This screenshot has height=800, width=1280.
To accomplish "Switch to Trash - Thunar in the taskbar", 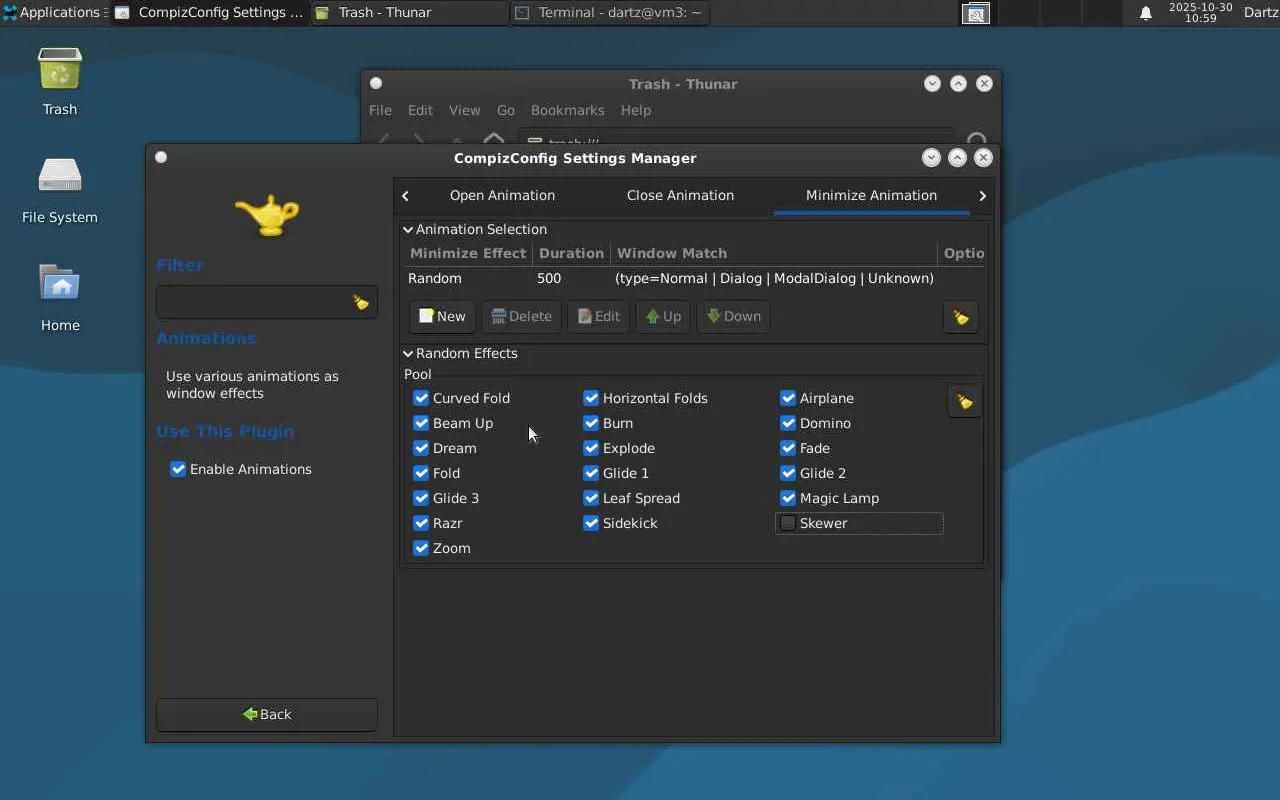I will [x=409, y=13].
